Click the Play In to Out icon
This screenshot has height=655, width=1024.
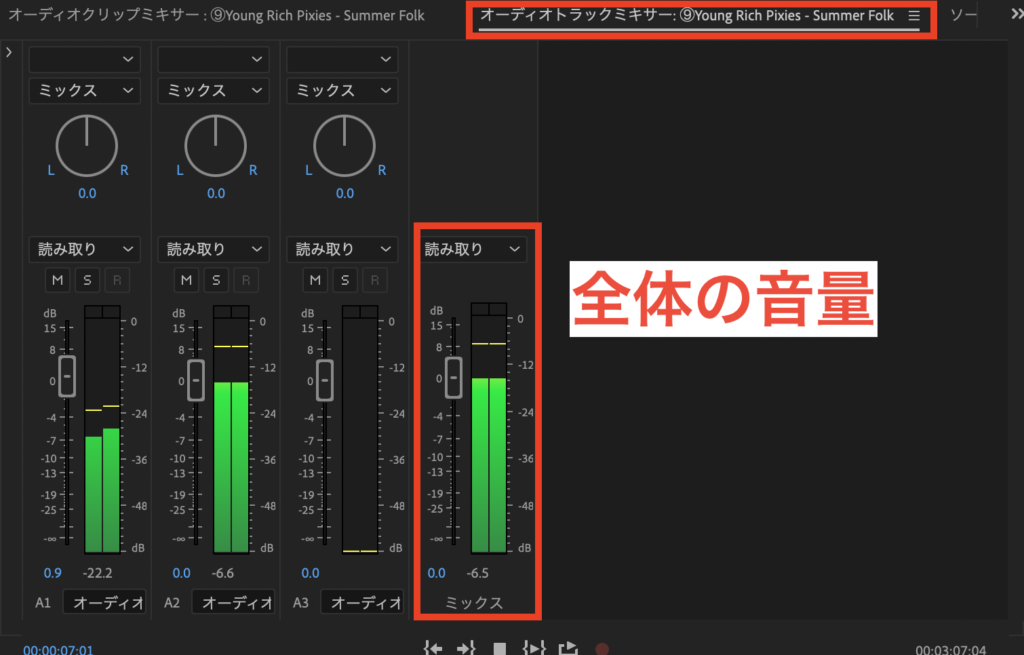pyautogui.click(x=533, y=647)
